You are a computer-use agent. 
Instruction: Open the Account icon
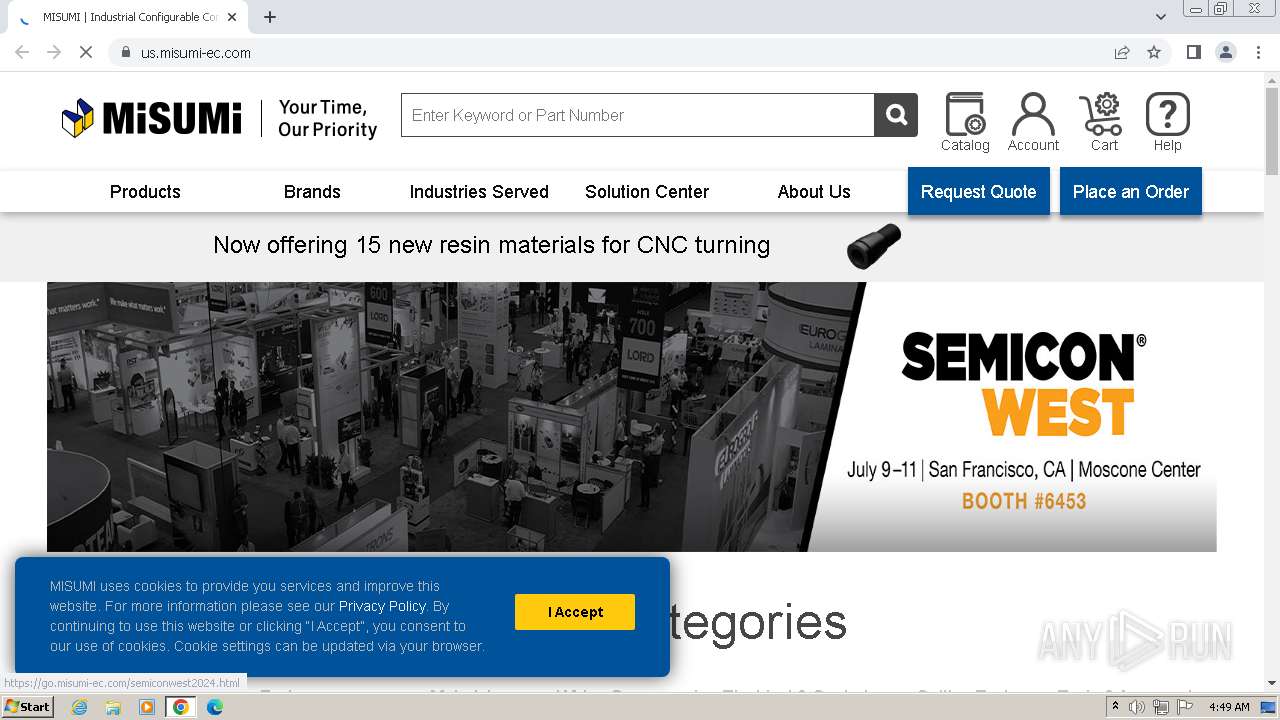1033,122
